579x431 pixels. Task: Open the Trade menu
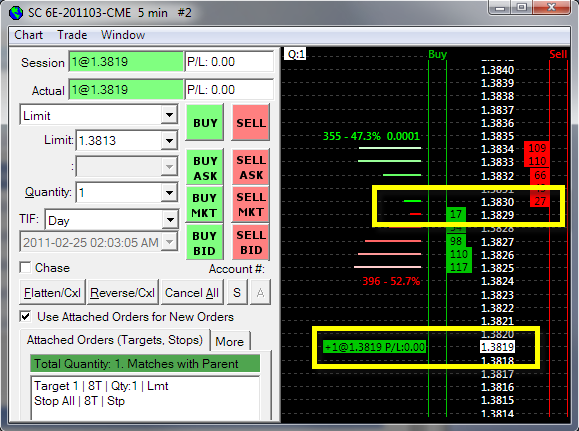(72, 35)
